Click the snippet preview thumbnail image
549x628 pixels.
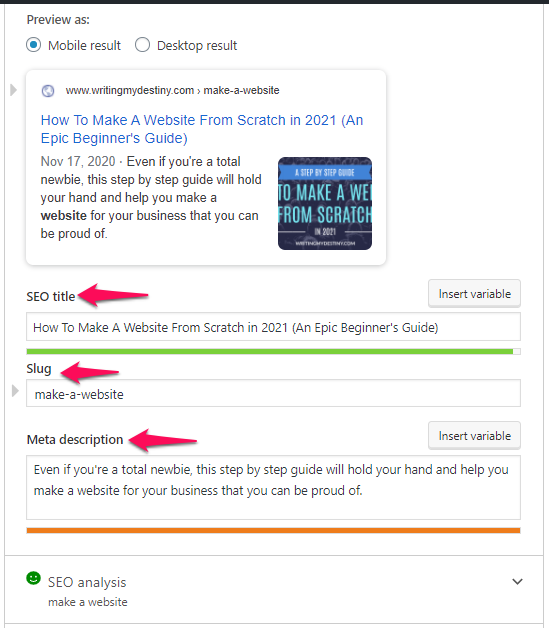[x=325, y=203]
